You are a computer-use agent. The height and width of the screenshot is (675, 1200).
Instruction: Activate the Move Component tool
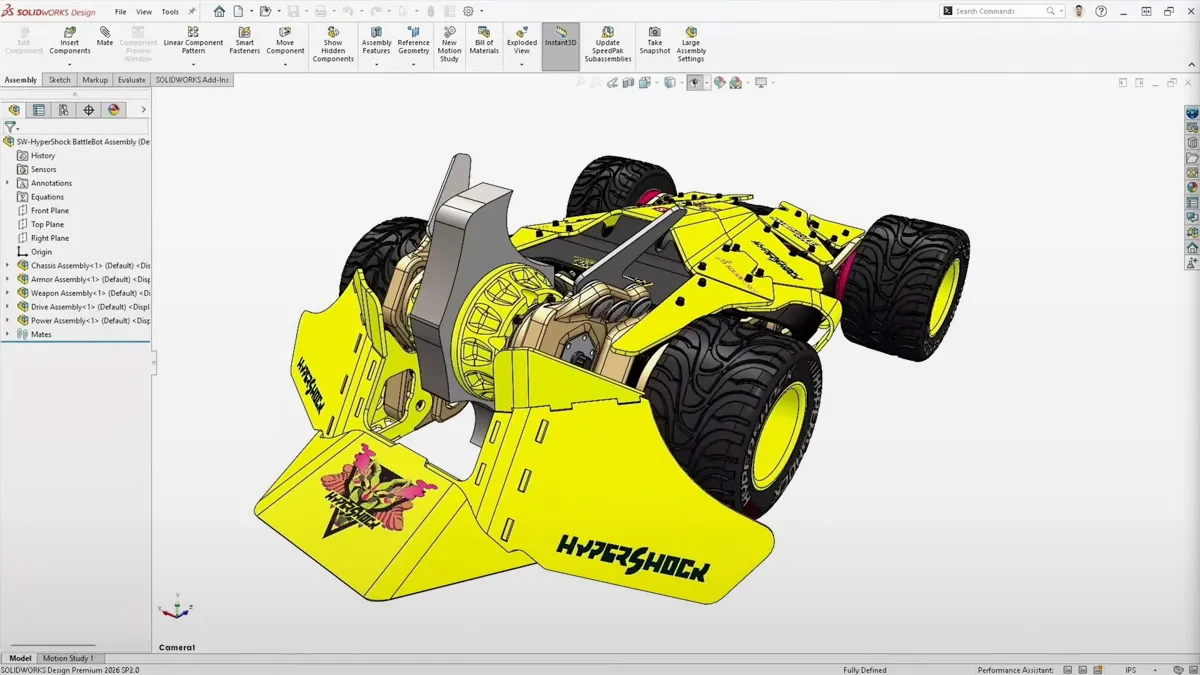tap(285, 41)
